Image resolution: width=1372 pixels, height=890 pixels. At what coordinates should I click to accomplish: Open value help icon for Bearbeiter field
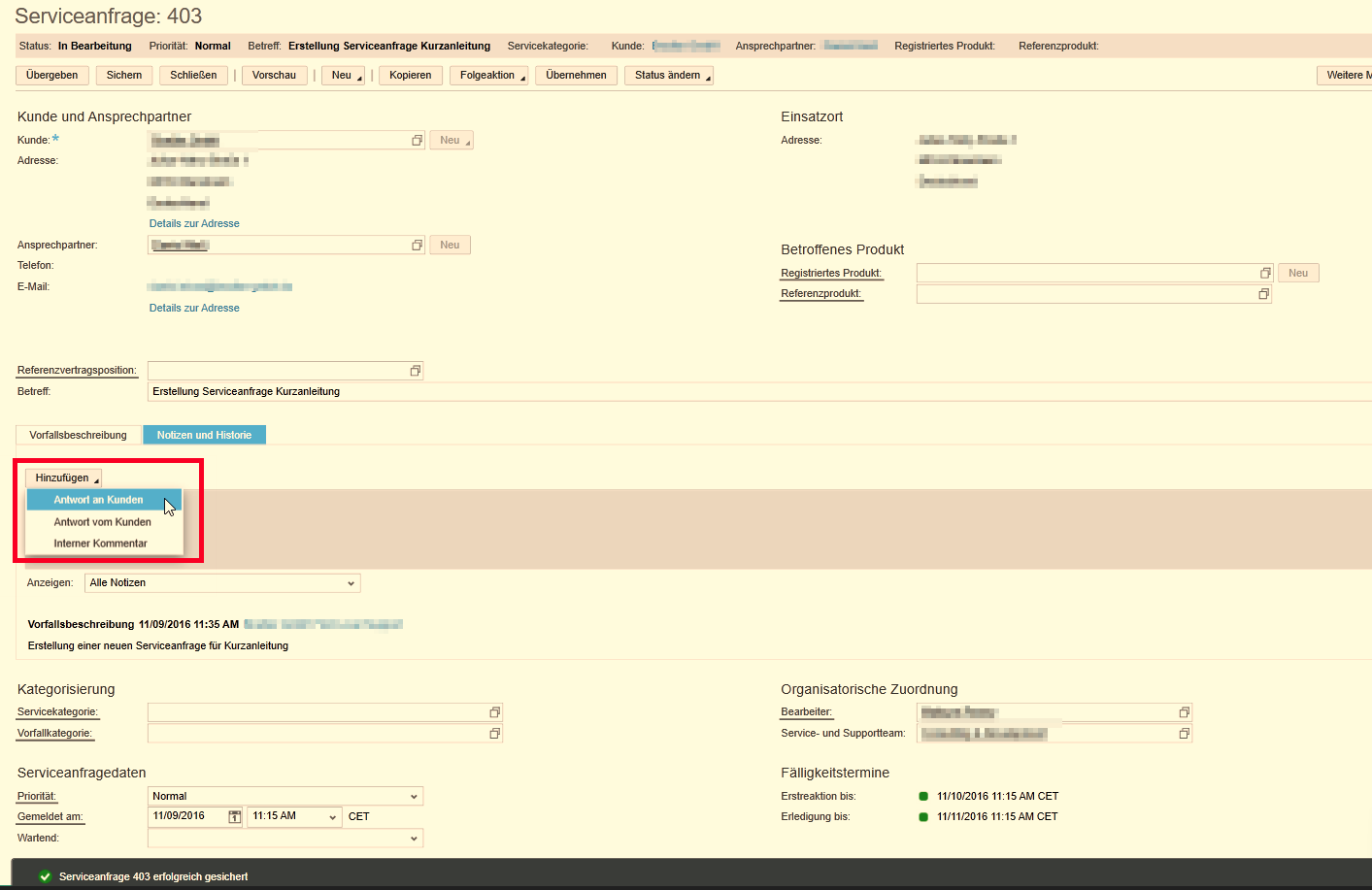coord(1184,712)
